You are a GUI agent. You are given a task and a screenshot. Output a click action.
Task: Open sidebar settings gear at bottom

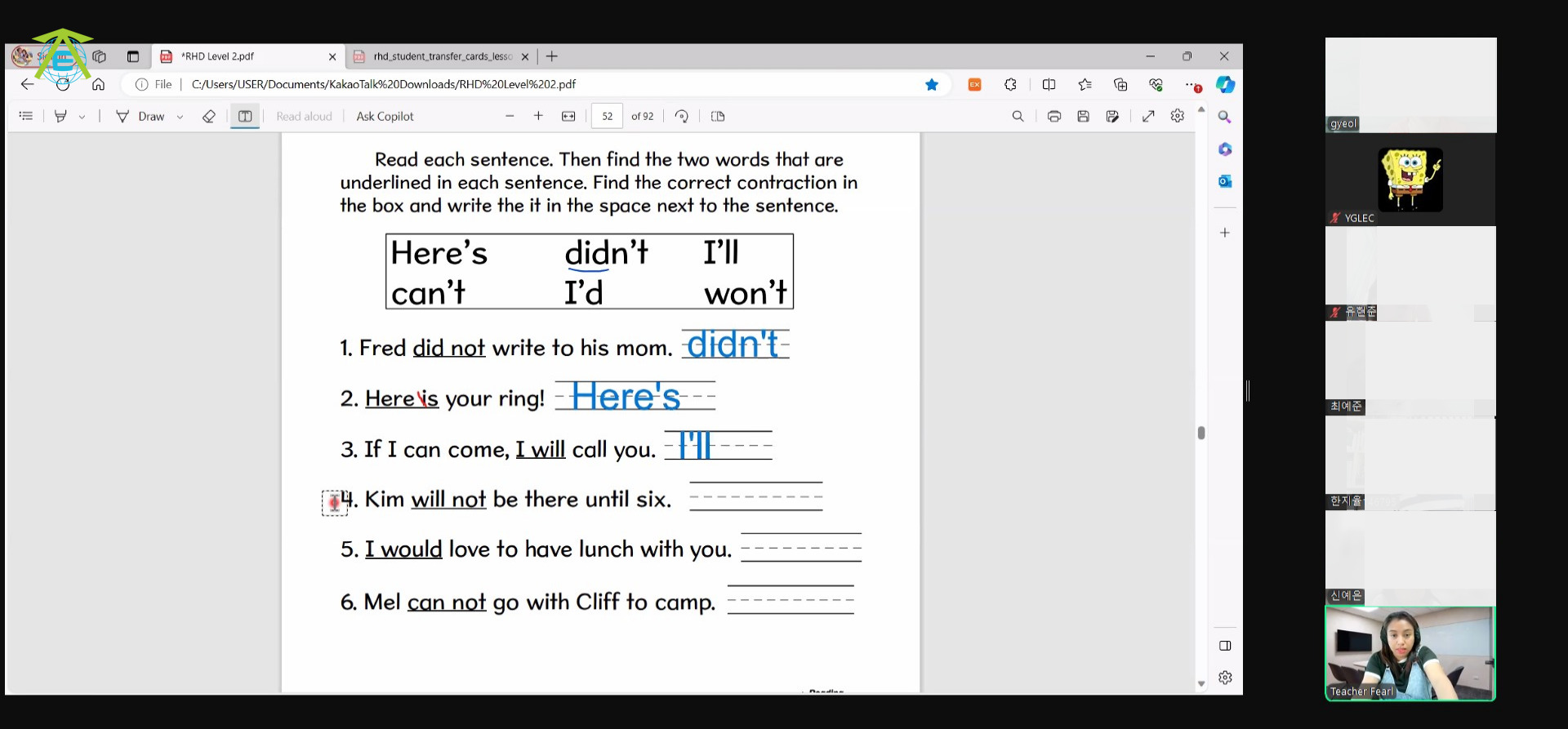click(1225, 678)
